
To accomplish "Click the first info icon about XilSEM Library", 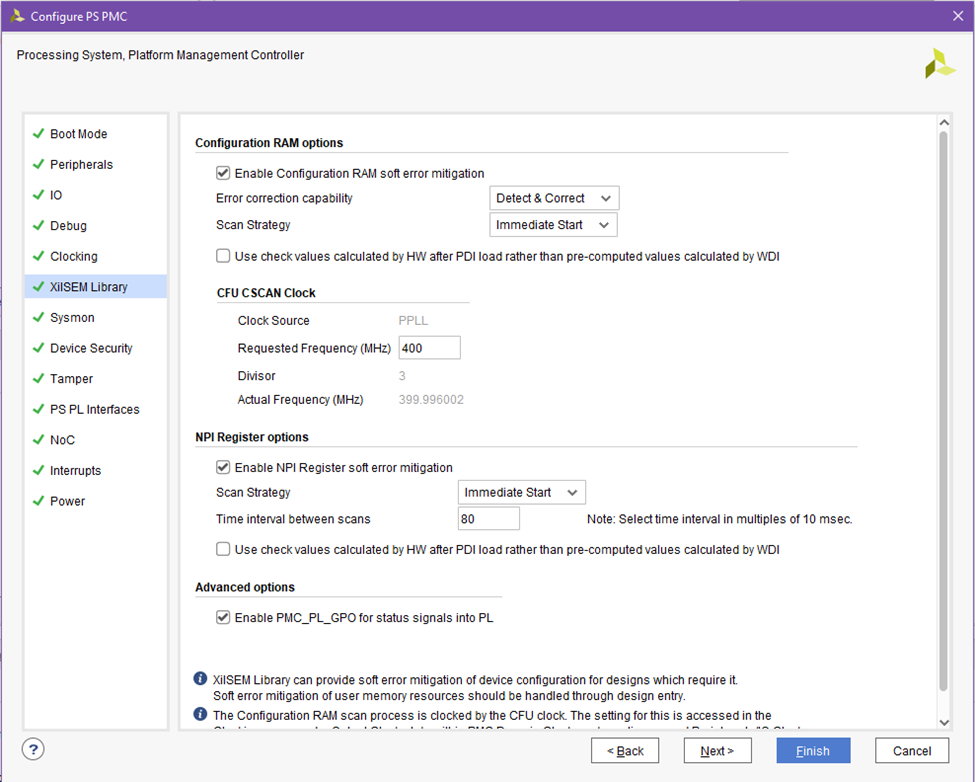I will pos(201,679).
